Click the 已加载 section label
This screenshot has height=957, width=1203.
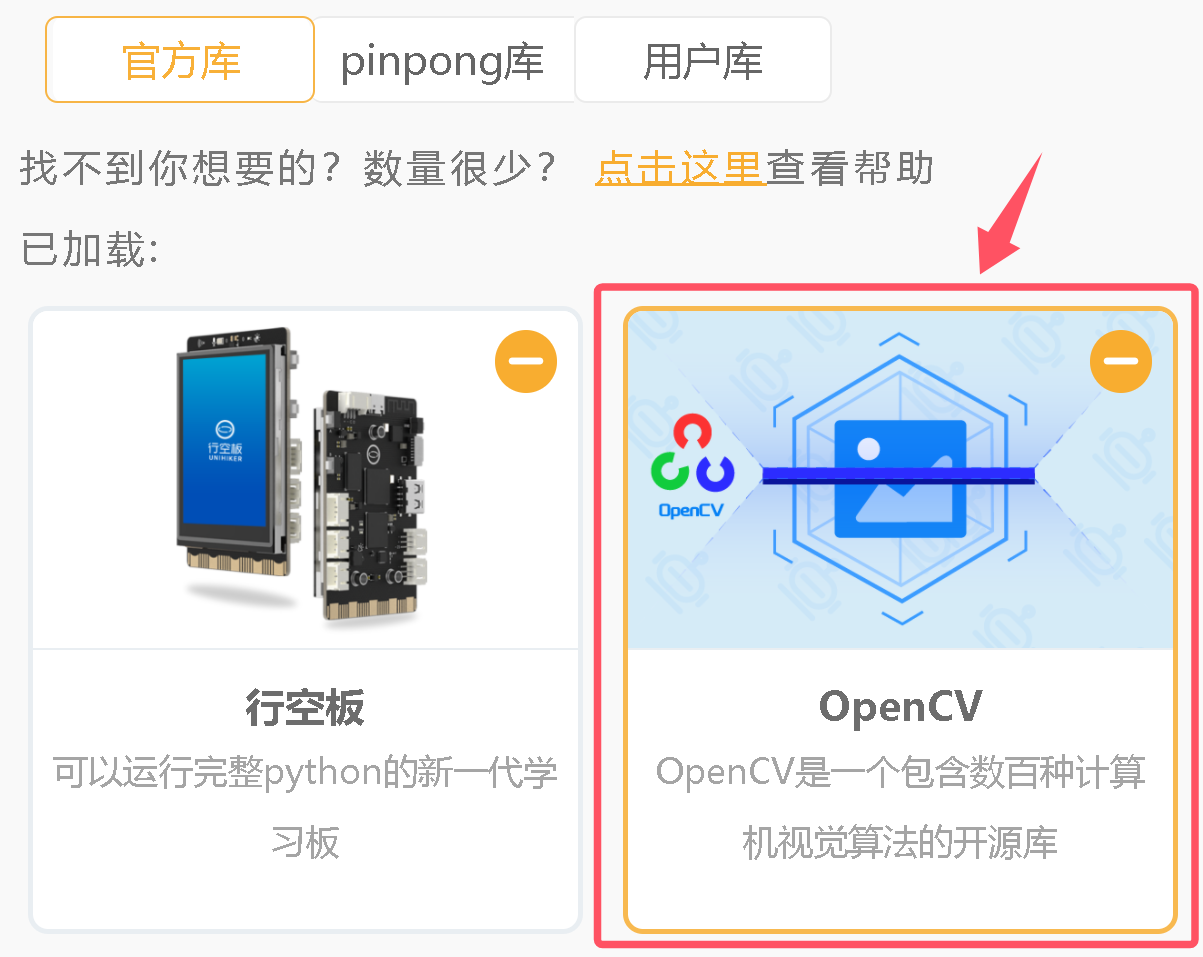(90, 251)
